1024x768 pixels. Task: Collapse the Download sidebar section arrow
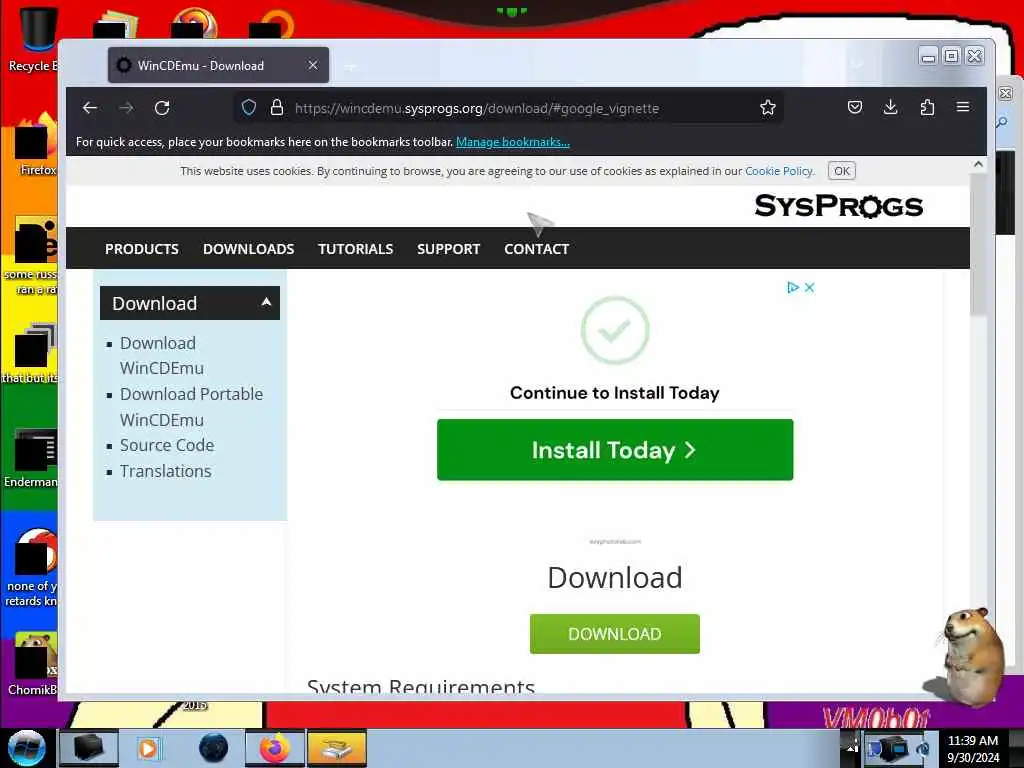(266, 302)
